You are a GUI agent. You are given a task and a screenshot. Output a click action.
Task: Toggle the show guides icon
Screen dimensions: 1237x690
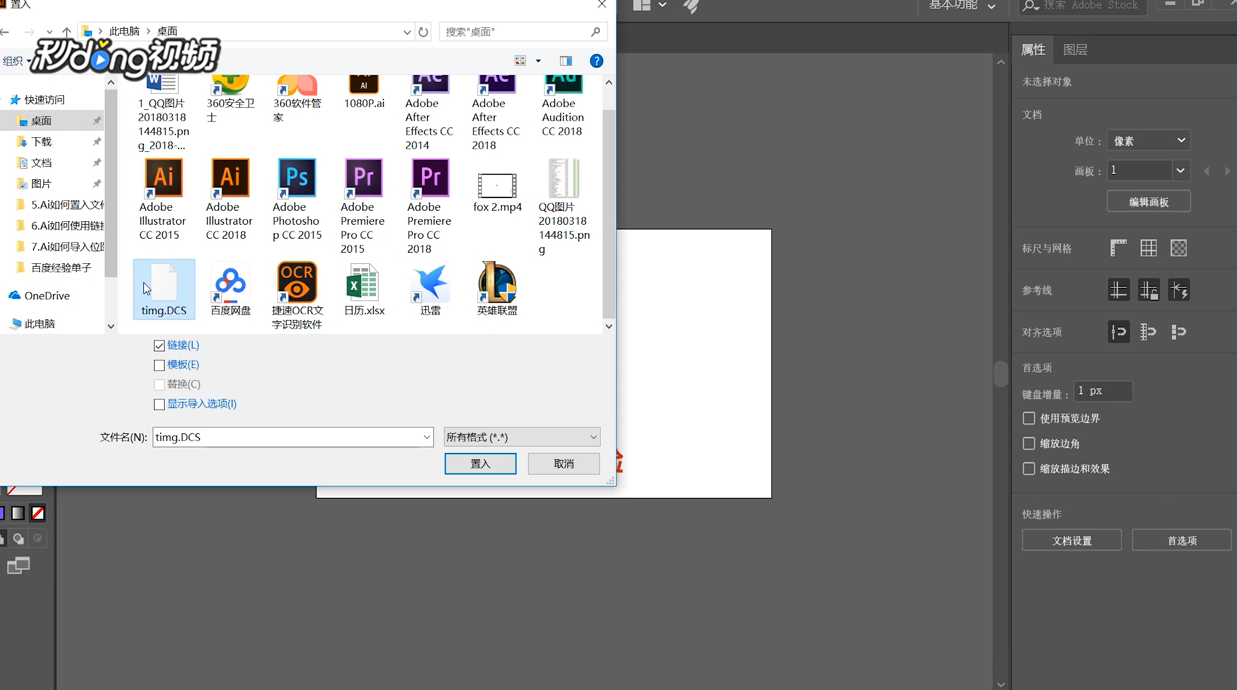coord(1118,290)
